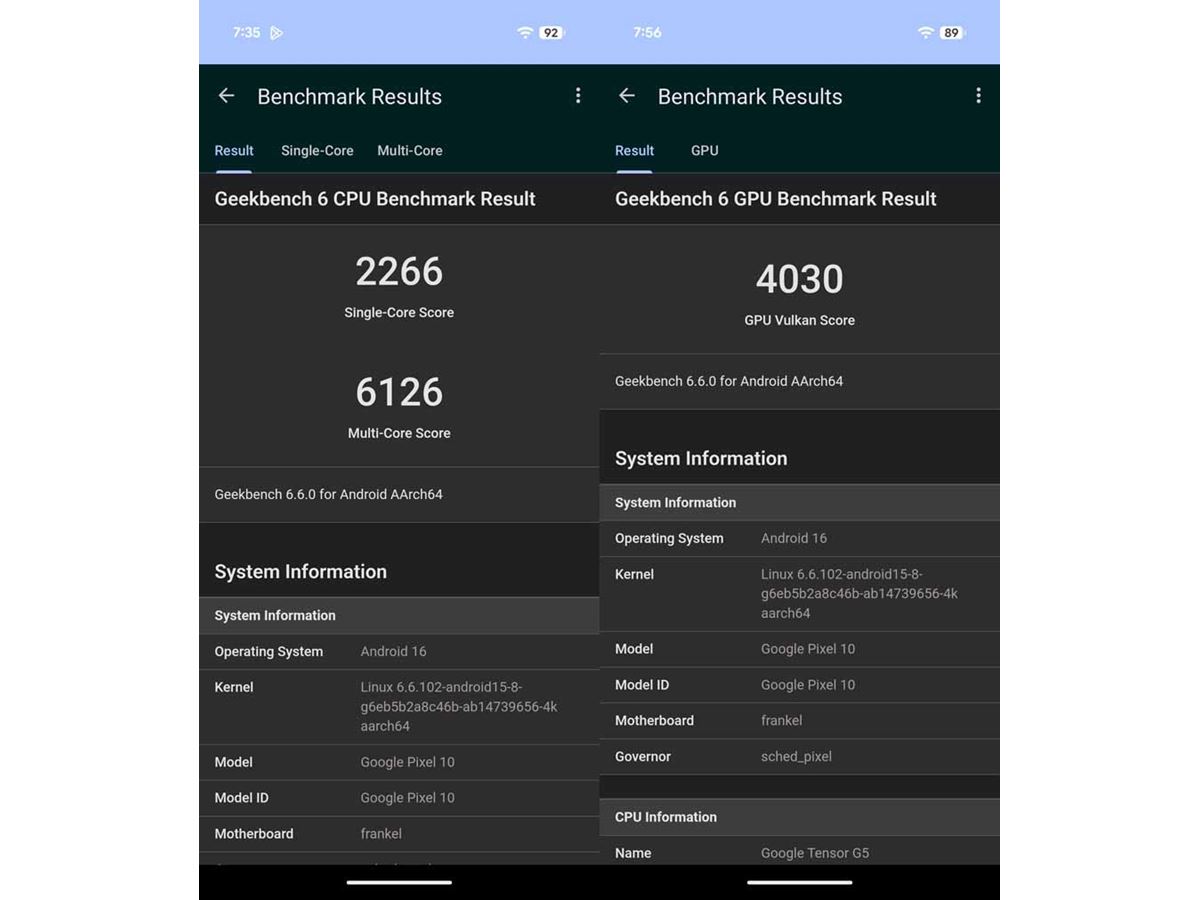The image size is (1200, 900).
Task: Tap the 4030 GPU Vulkan Score
Action: [x=799, y=280]
